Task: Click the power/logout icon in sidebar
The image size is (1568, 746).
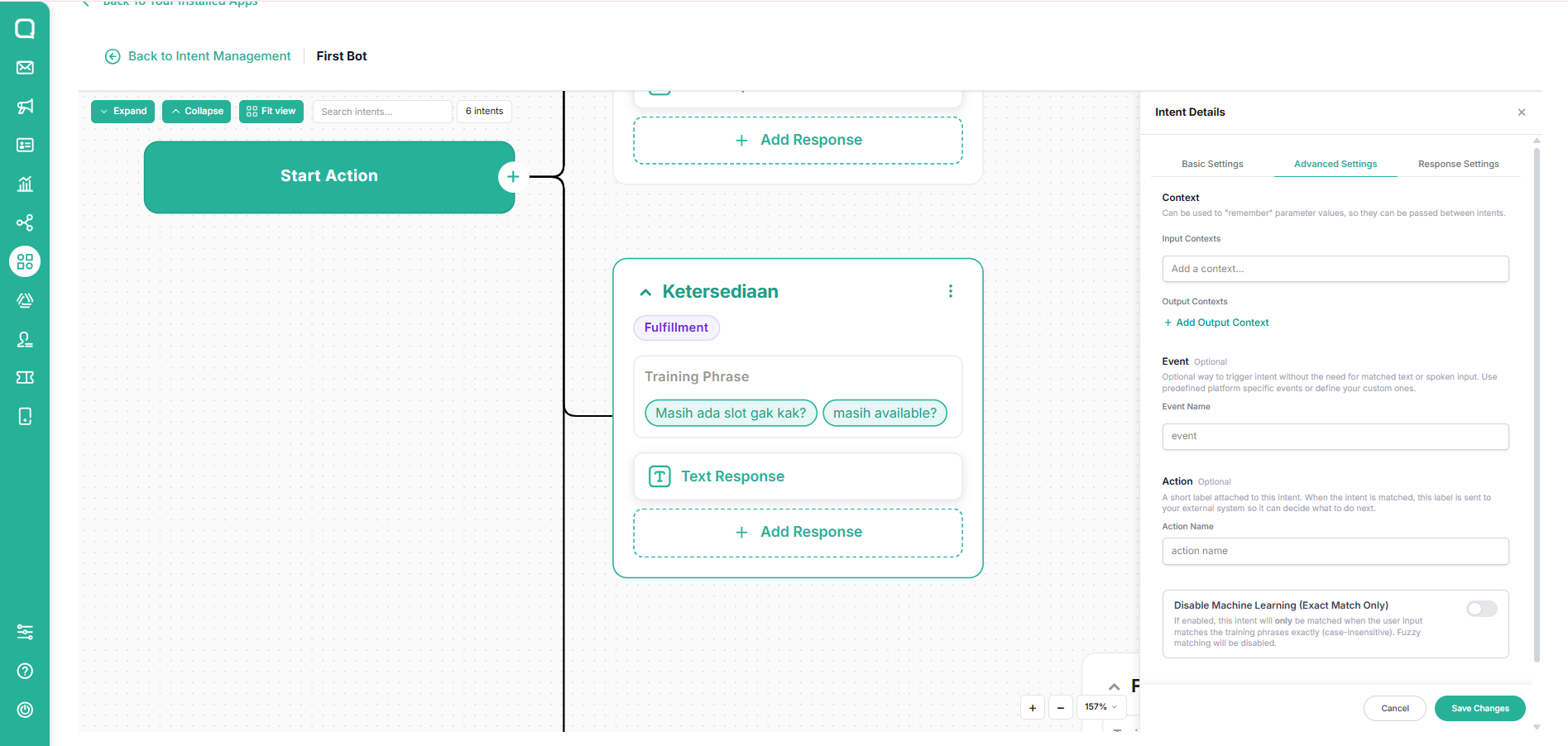Action: click(x=25, y=710)
